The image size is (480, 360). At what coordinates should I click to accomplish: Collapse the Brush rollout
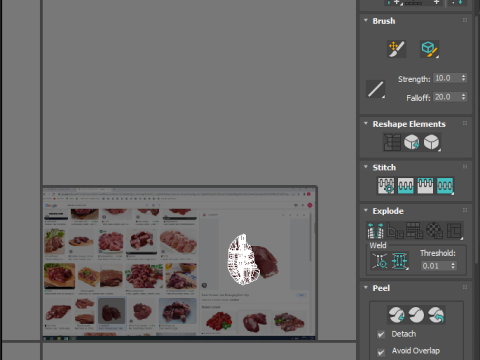[x=366, y=21]
